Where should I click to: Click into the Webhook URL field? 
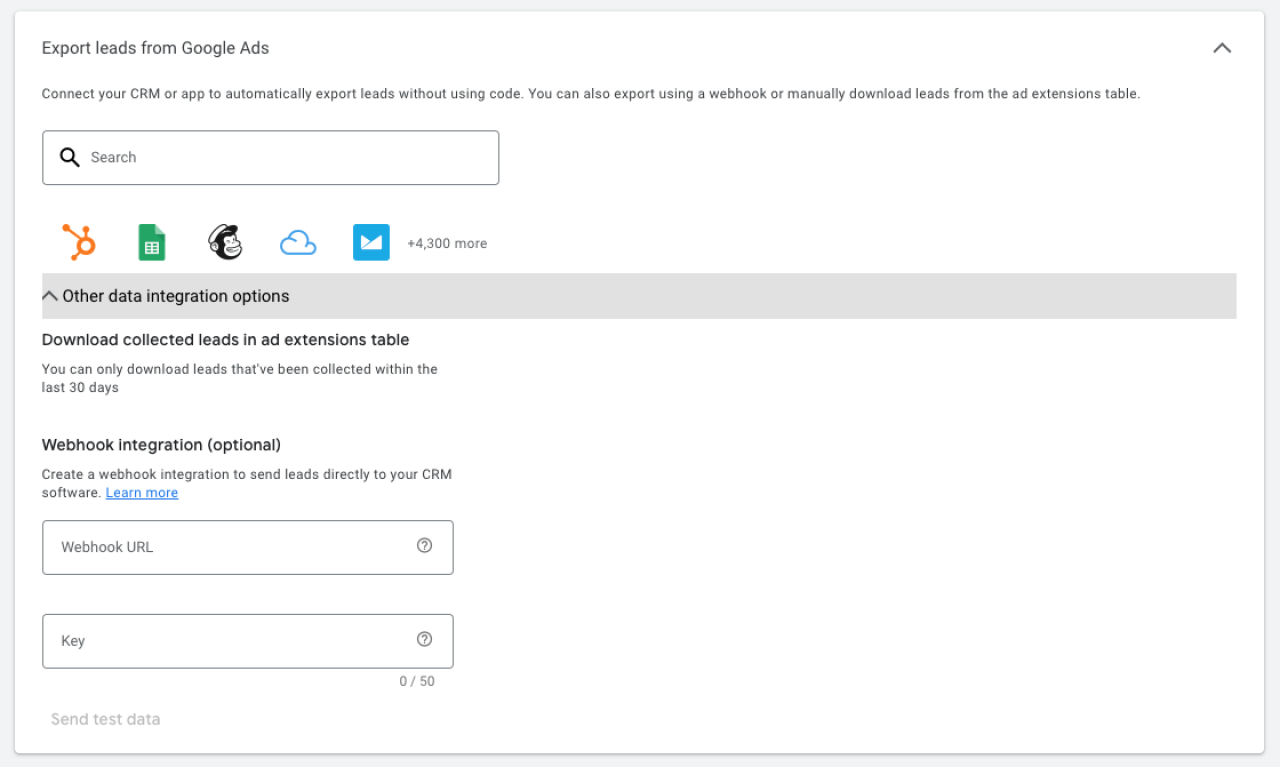(247, 547)
